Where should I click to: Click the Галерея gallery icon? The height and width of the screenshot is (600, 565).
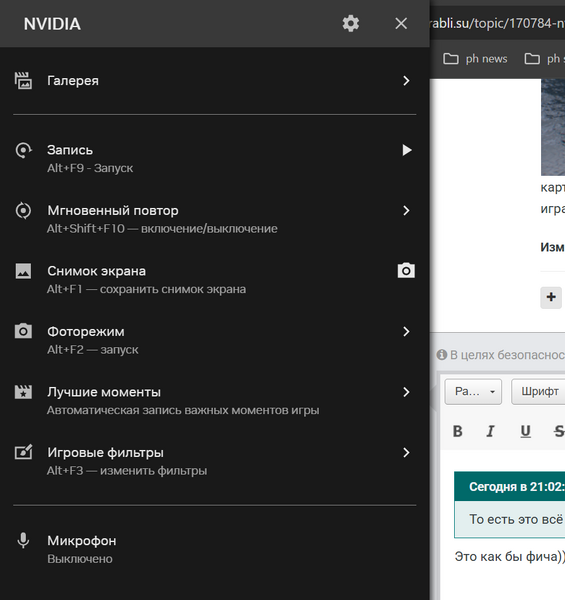coord(23,81)
